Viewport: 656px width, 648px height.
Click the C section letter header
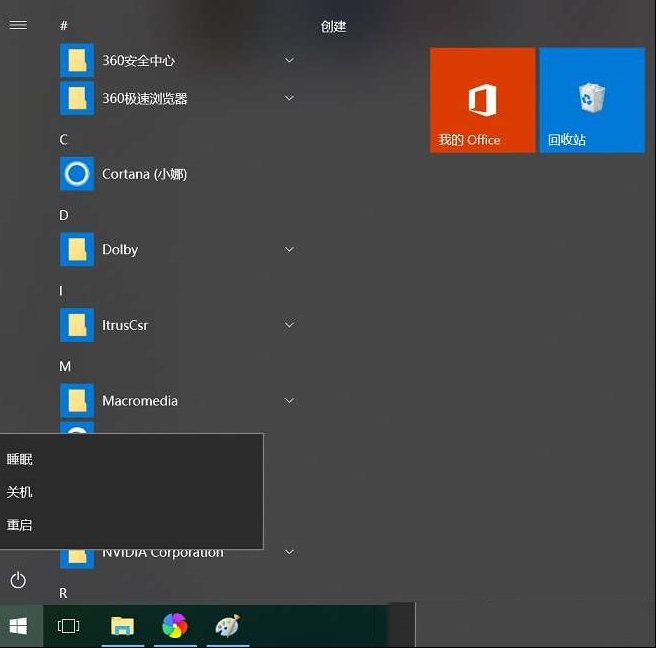pos(64,139)
